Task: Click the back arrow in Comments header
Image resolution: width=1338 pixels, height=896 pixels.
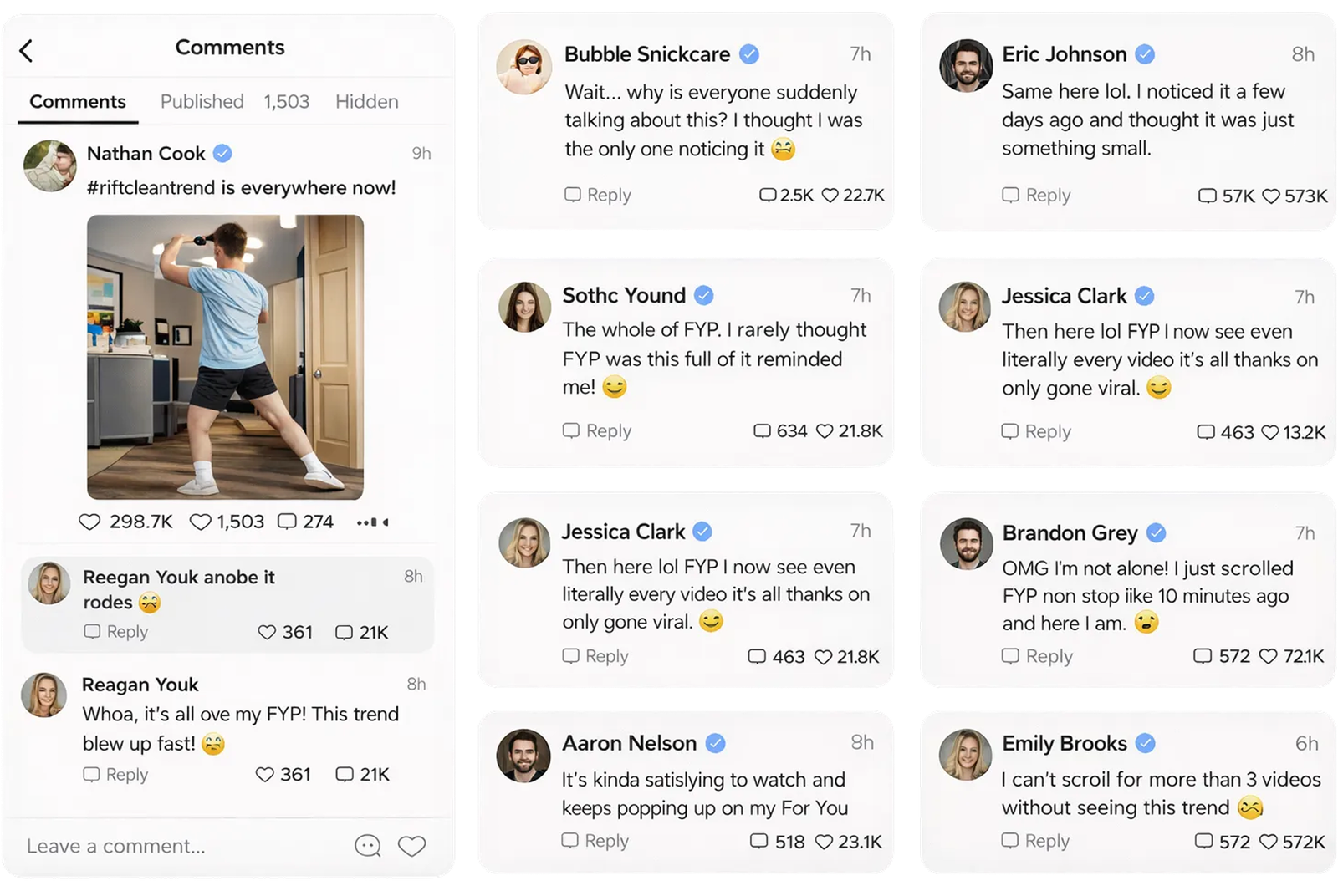Action: 27,51
